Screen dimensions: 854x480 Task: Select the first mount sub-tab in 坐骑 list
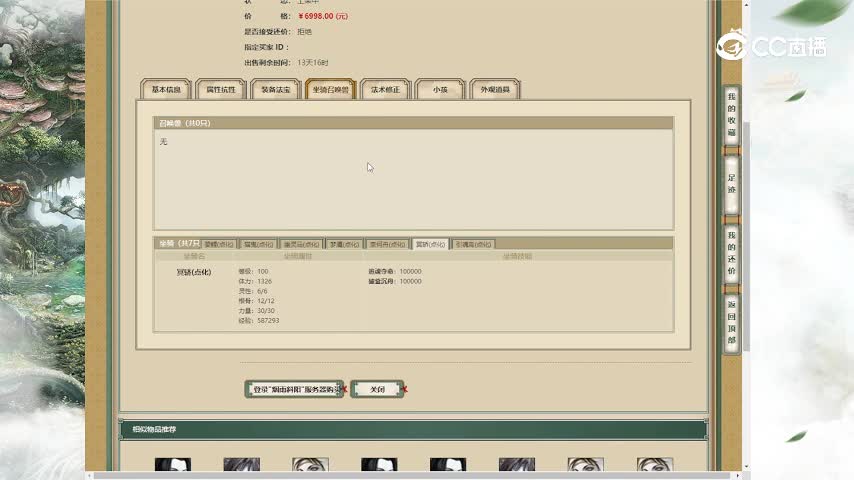tap(219, 244)
